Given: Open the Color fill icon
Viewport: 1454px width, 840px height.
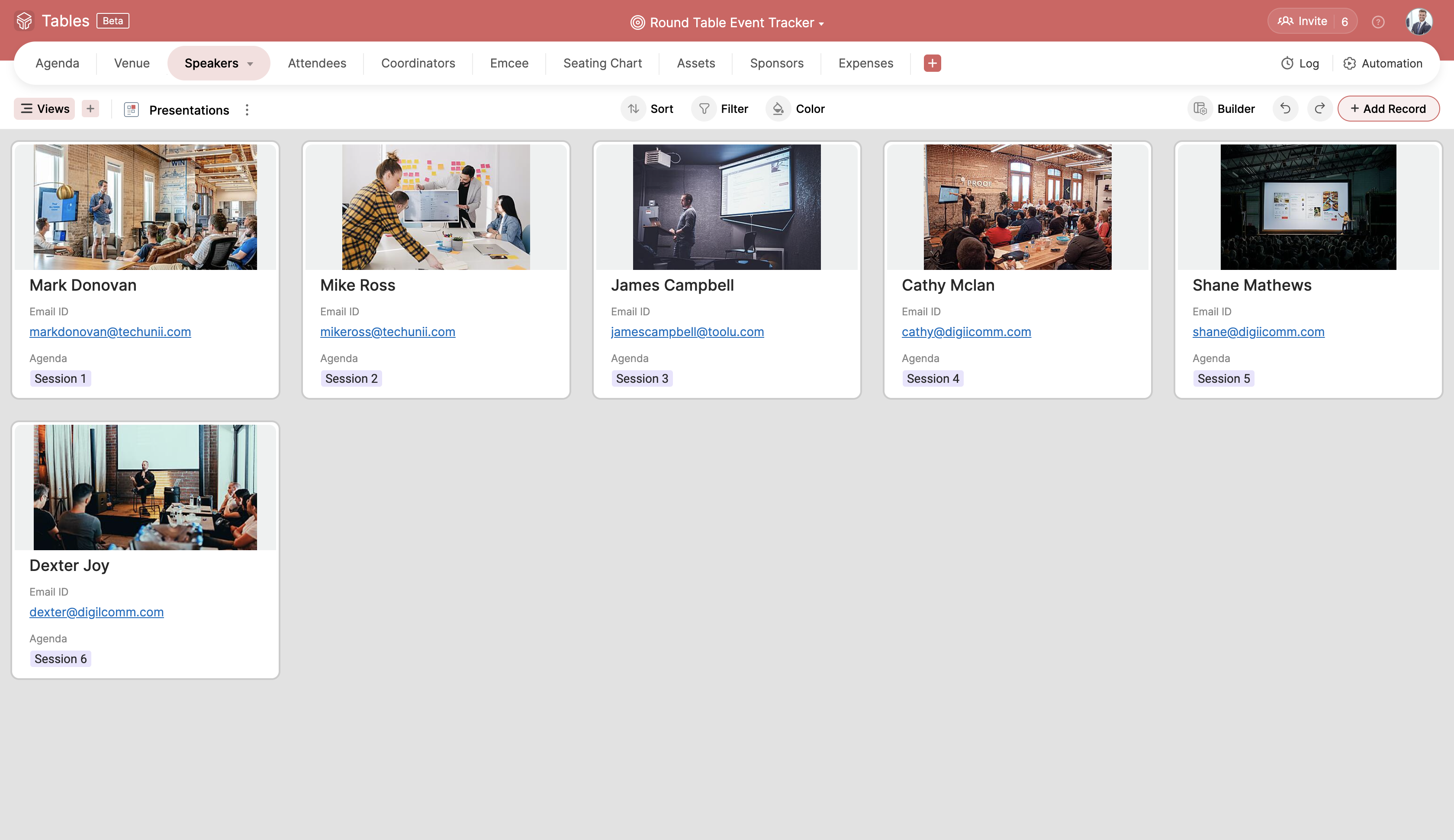Looking at the screenshot, I should tap(778, 109).
